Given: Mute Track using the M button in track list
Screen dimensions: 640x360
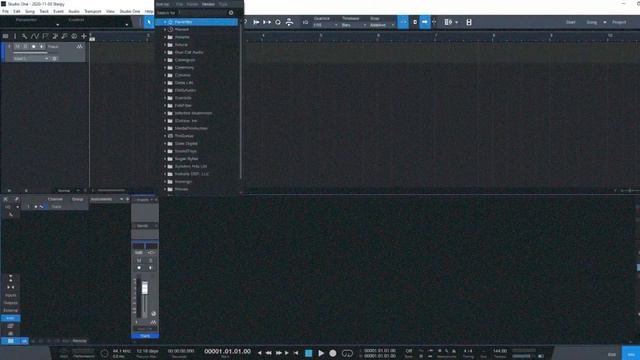Looking at the screenshot, I should pos(18,47).
